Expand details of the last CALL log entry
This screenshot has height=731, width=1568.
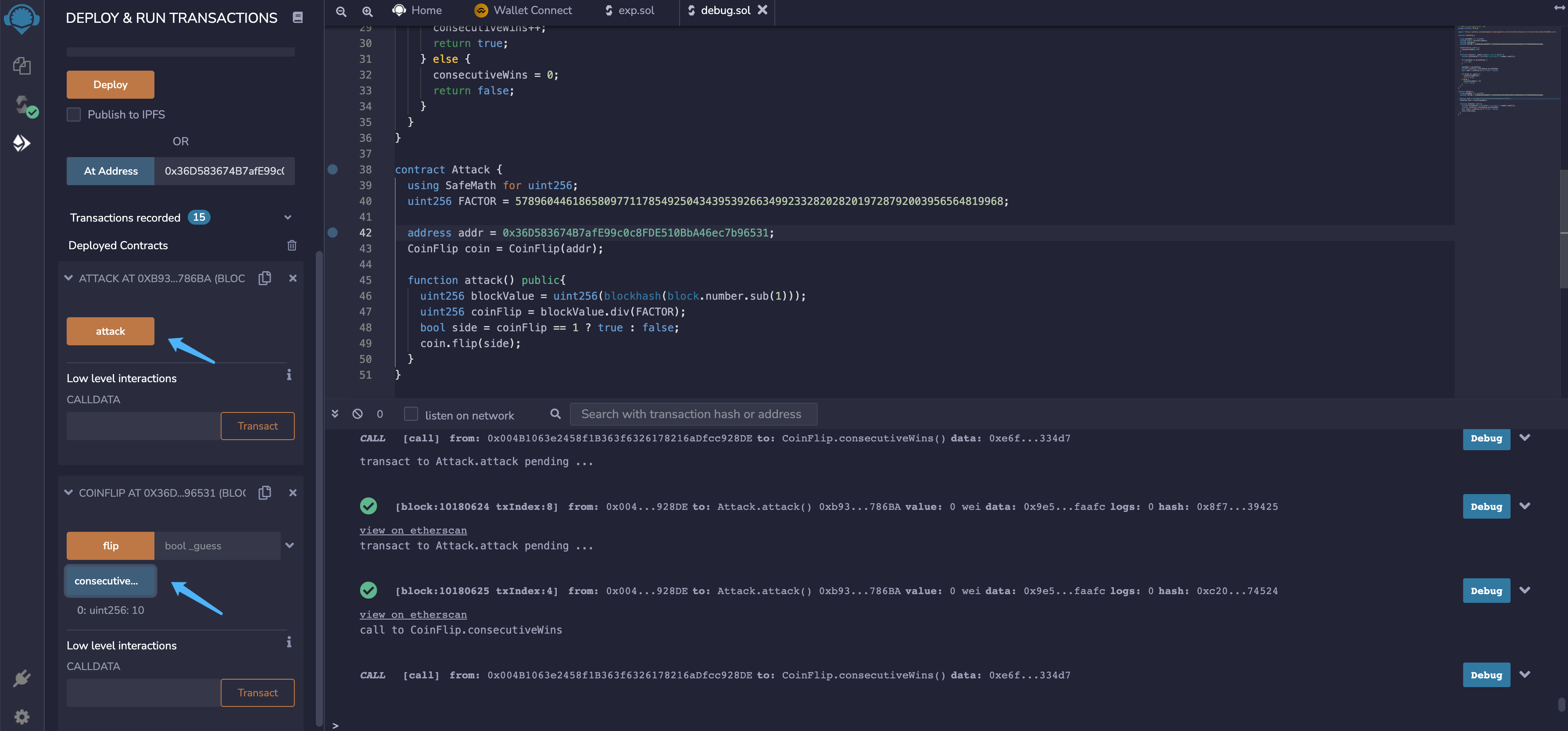coord(1525,674)
